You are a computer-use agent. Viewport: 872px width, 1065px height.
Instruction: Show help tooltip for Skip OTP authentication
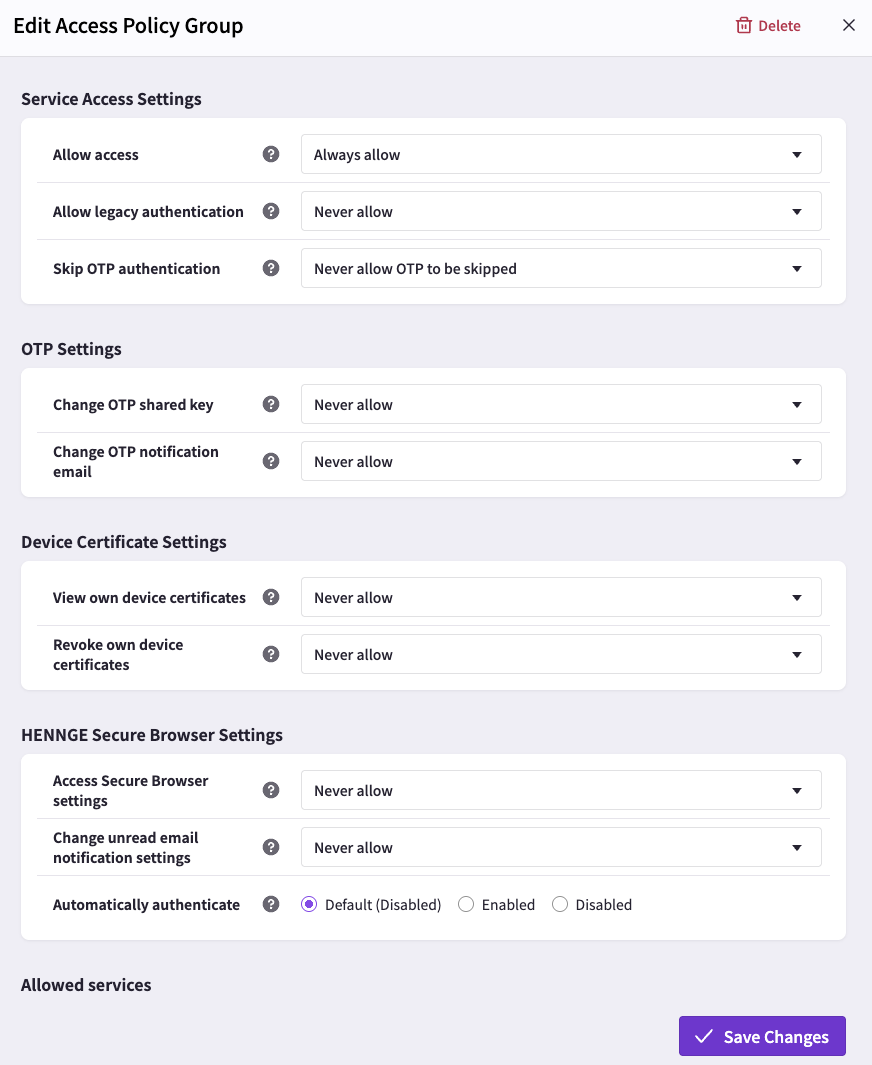(x=271, y=268)
